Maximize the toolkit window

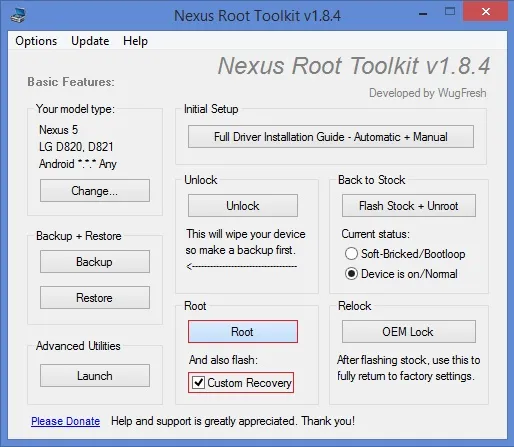tap(450, 12)
